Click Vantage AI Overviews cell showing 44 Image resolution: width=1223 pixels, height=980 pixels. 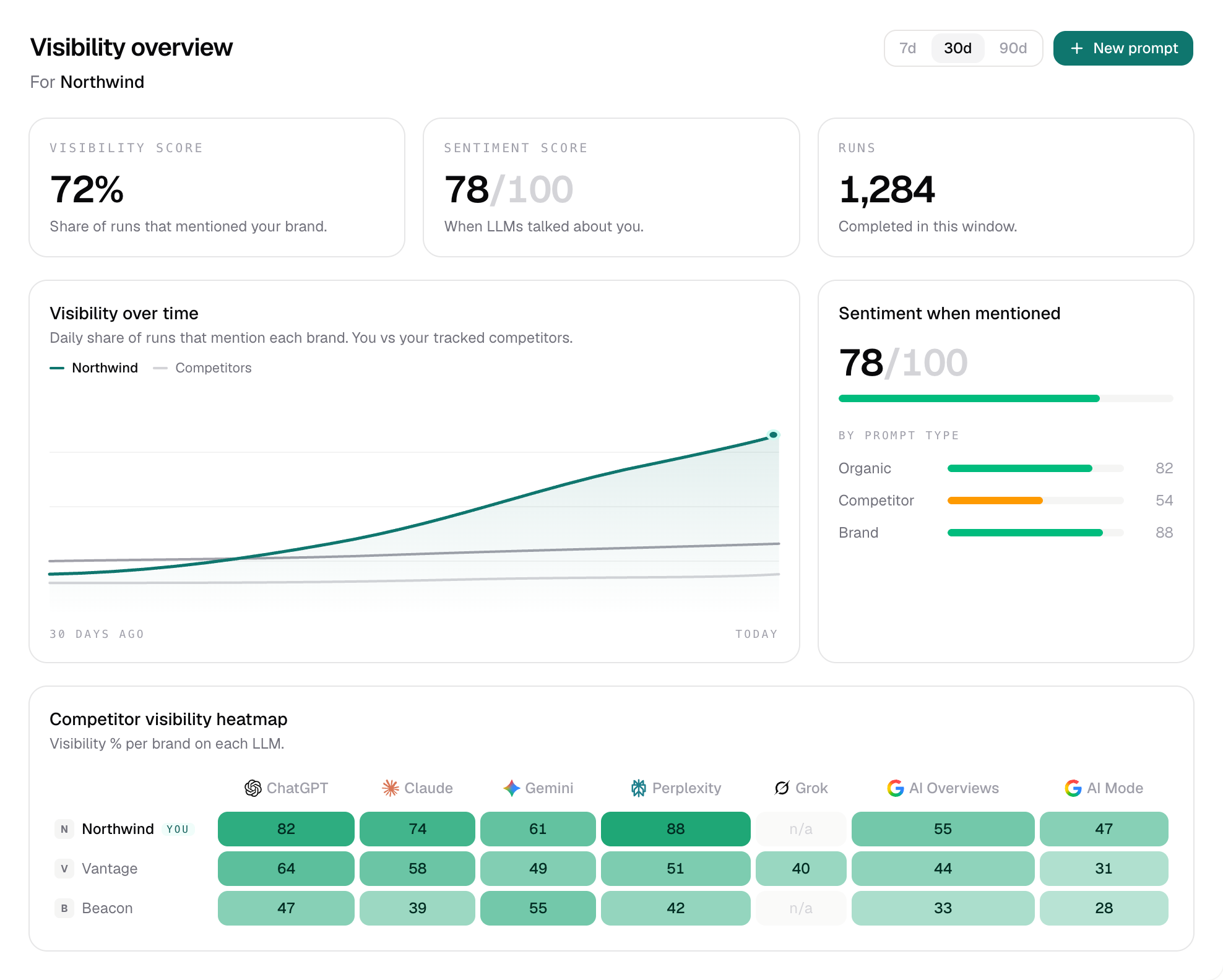tap(943, 869)
